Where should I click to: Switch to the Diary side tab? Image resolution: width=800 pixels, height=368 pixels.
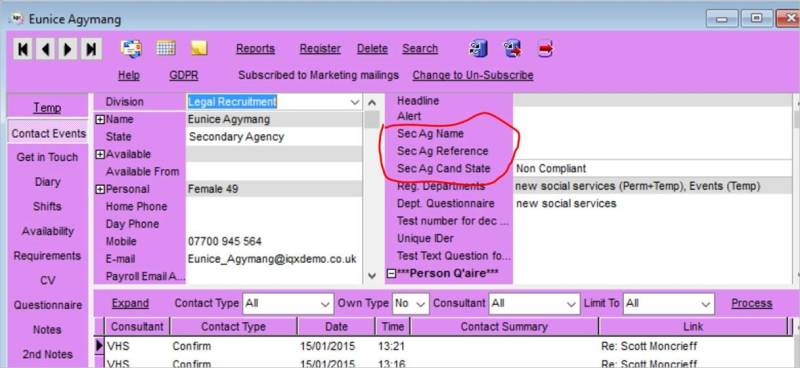47,182
